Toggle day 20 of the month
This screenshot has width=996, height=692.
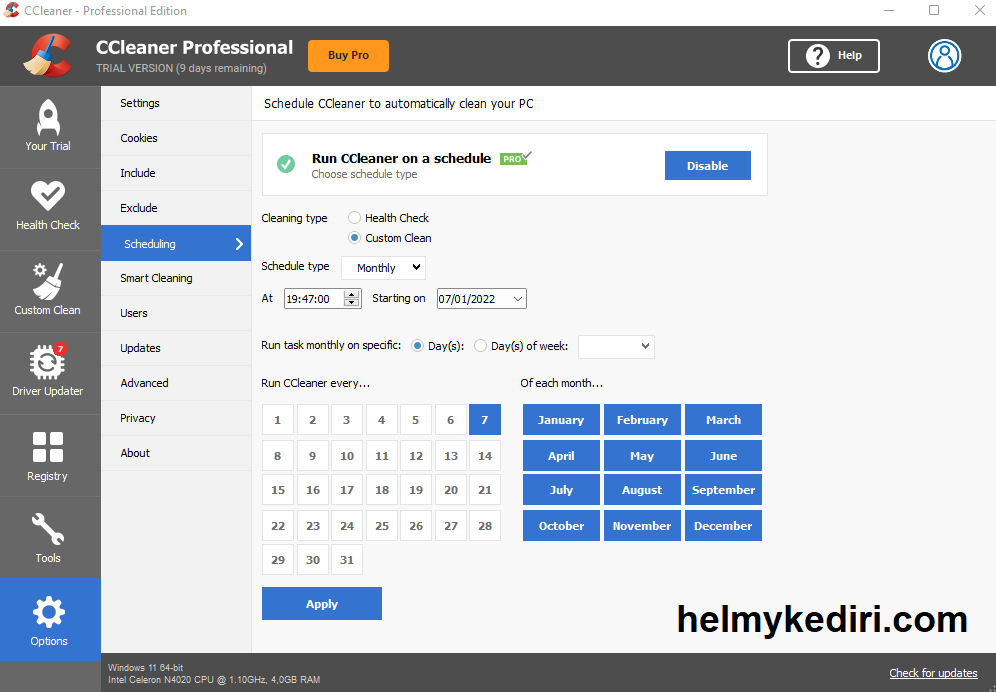[x=450, y=490]
